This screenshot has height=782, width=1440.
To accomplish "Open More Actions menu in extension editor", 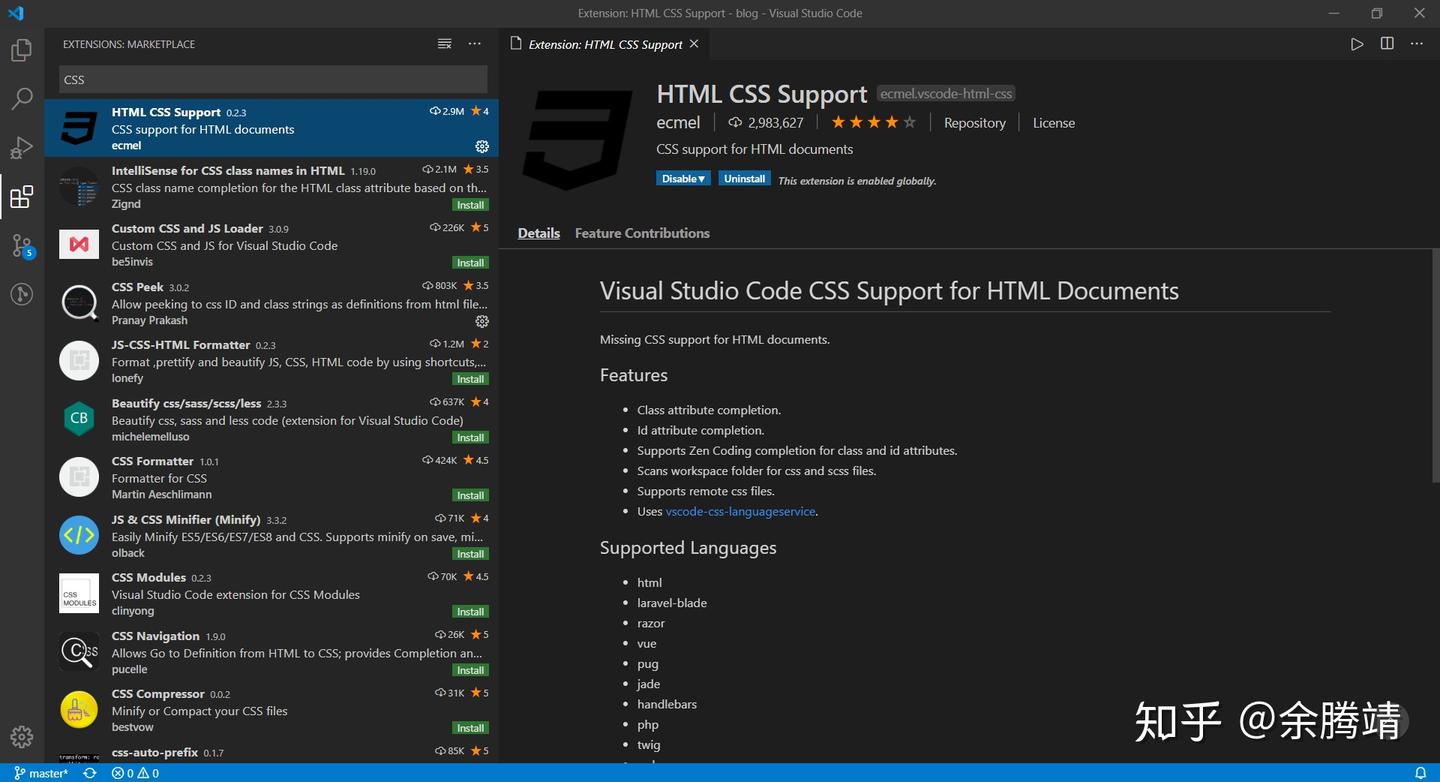I will 1416,43.
